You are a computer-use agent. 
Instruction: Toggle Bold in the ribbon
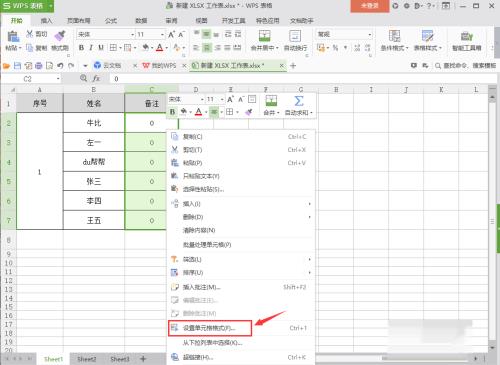click(81, 48)
